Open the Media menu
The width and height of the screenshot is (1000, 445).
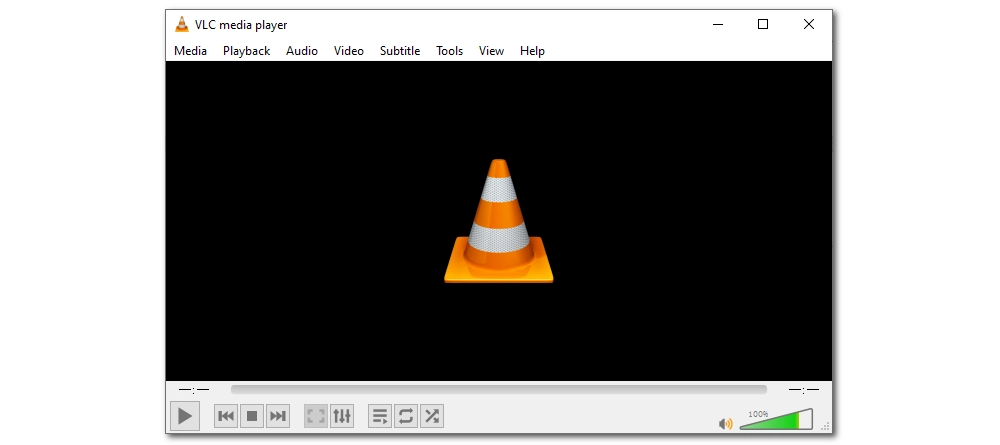(190, 51)
